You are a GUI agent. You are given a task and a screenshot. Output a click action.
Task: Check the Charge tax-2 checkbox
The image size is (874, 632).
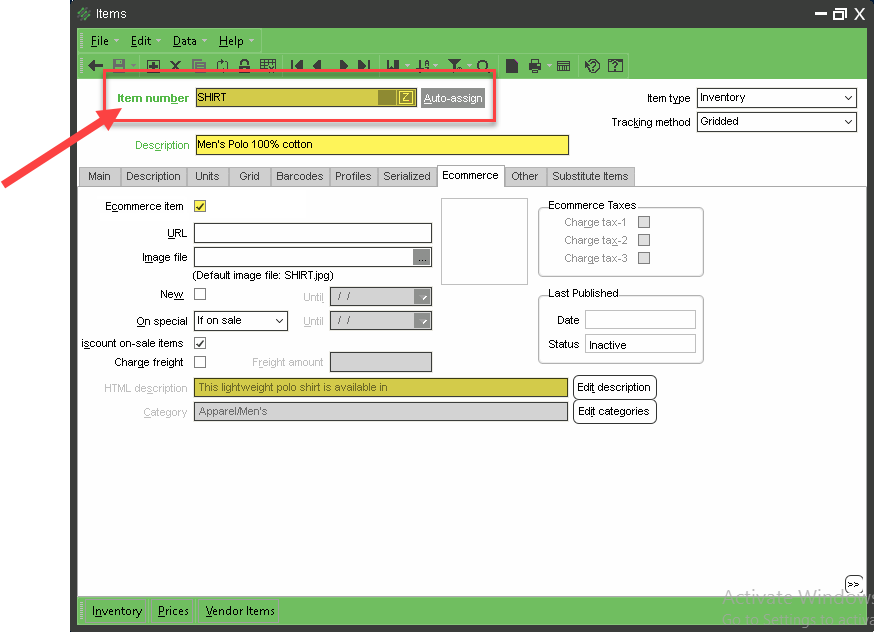pyautogui.click(x=644, y=240)
